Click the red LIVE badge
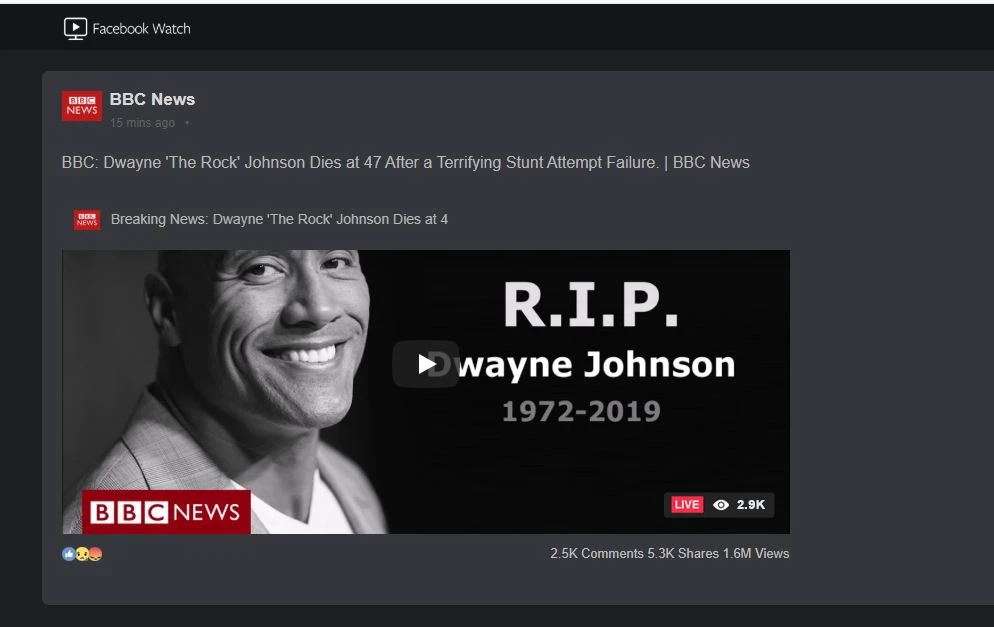The height and width of the screenshot is (627, 994). [686, 505]
